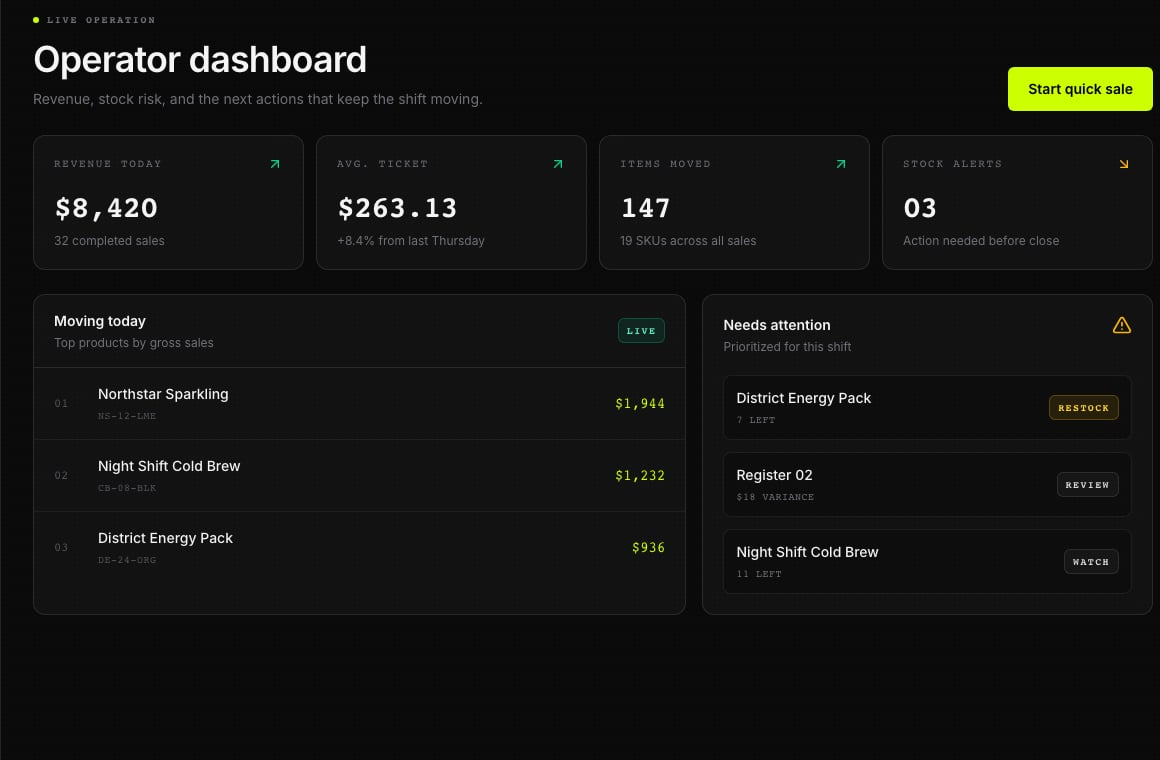Click the 32 completed sales text

pos(109,241)
